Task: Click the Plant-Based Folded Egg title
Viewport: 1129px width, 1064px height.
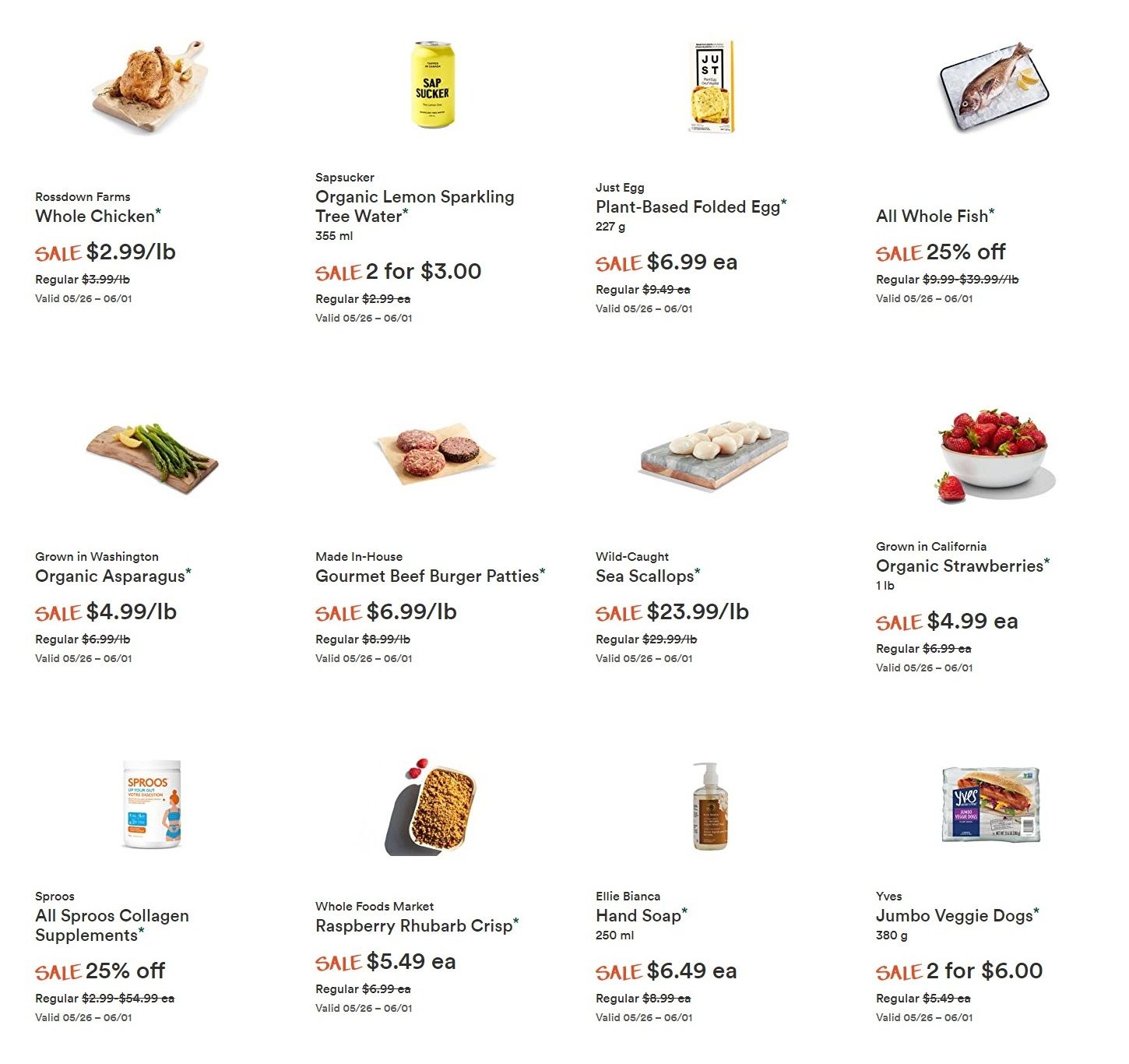Action: [688, 207]
